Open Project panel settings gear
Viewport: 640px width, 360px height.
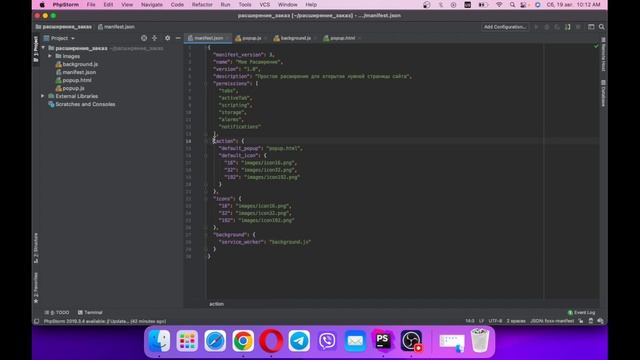167,38
